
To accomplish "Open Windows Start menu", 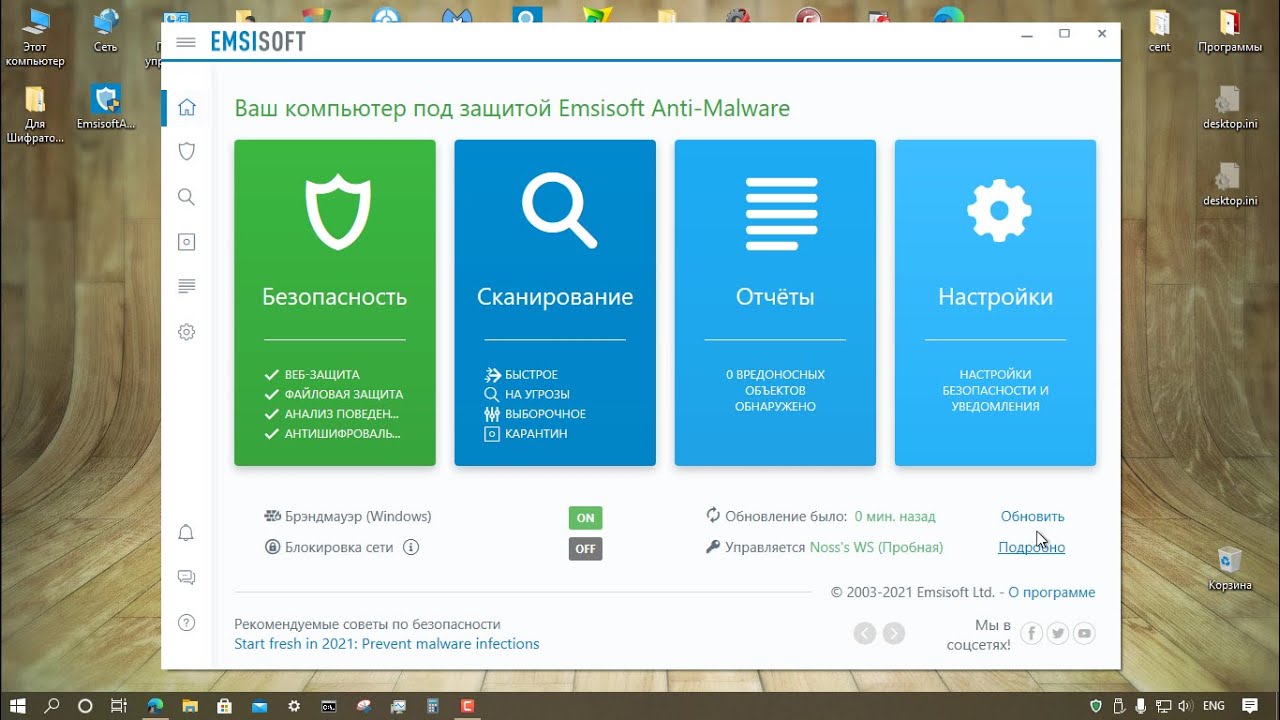I will tap(18, 706).
